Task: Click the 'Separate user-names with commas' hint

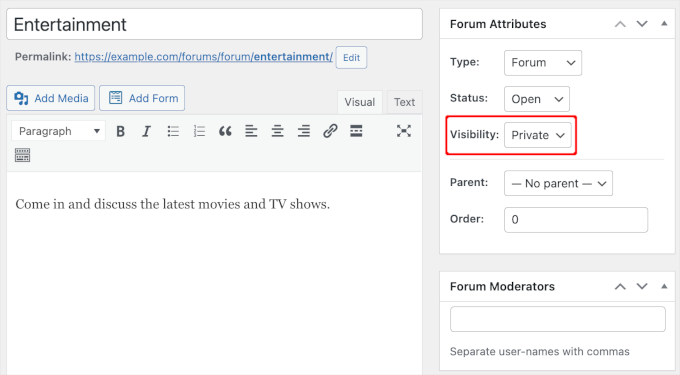Action: coord(539,352)
